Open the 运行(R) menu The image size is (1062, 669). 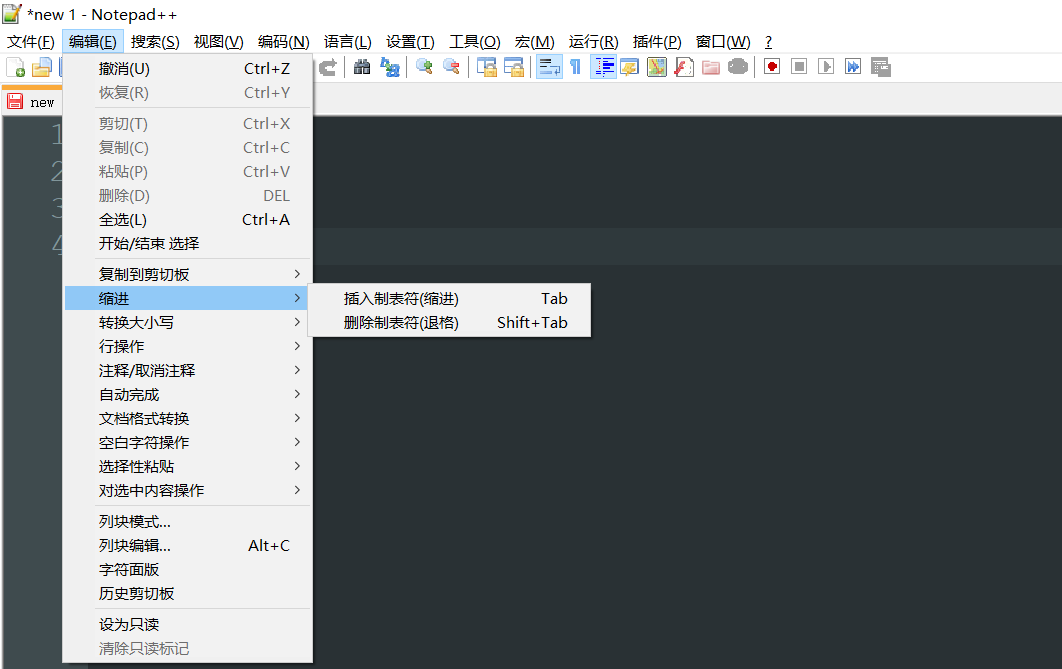593,42
